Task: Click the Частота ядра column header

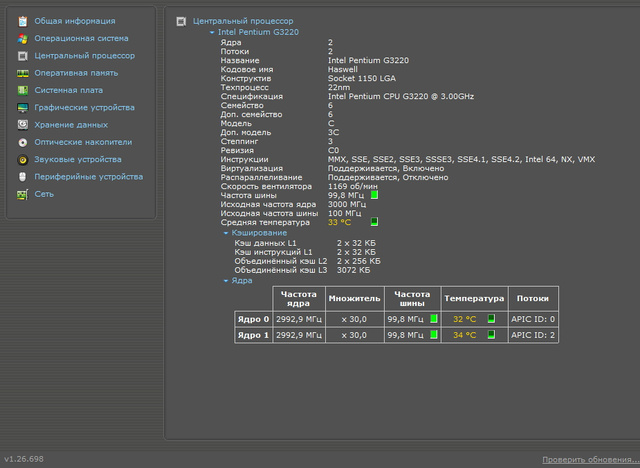Action: pyautogui.click(x=299, y=299)
